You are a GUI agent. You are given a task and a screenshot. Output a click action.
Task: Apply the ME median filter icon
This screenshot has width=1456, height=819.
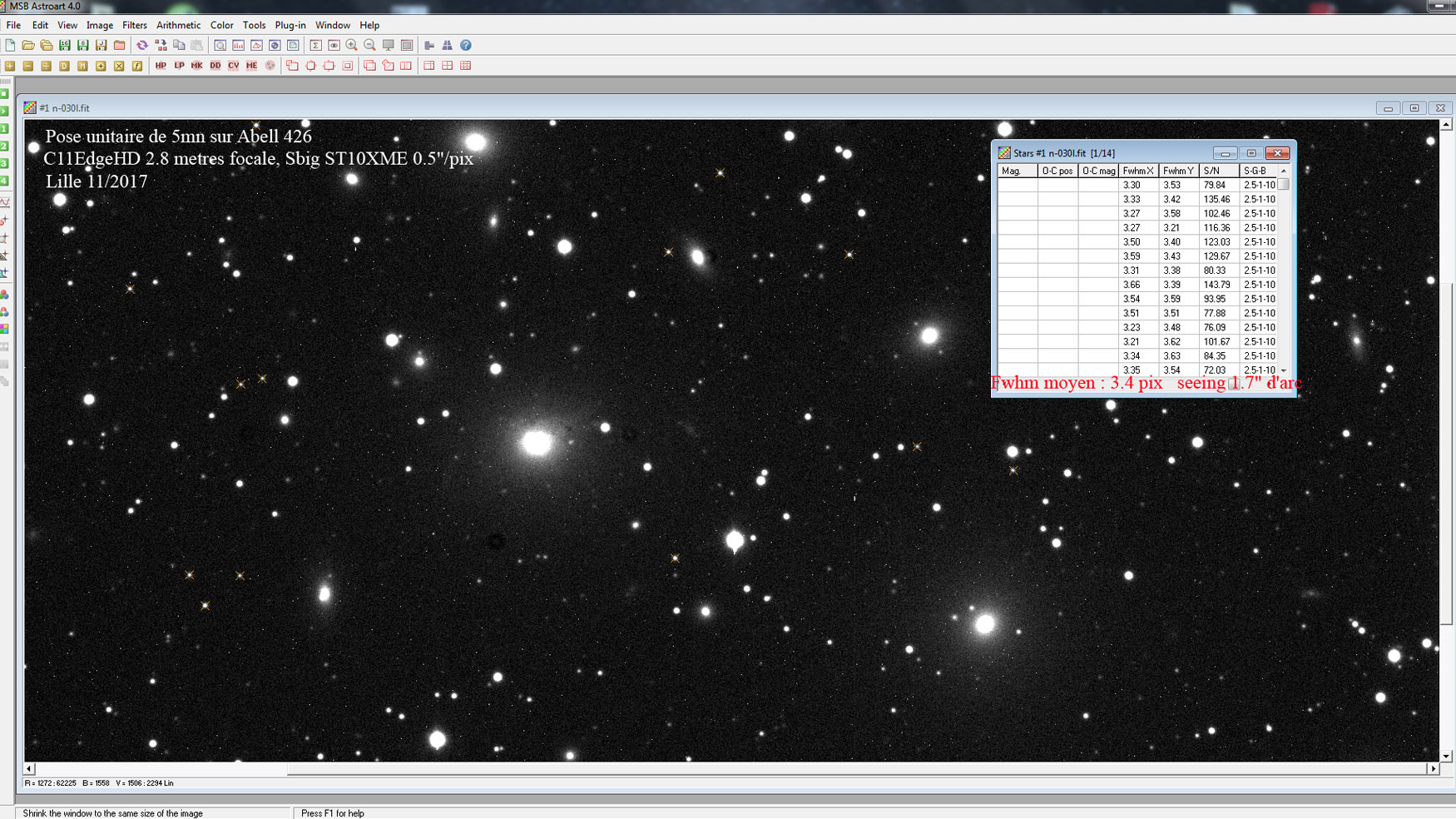[x=252, y=66]
